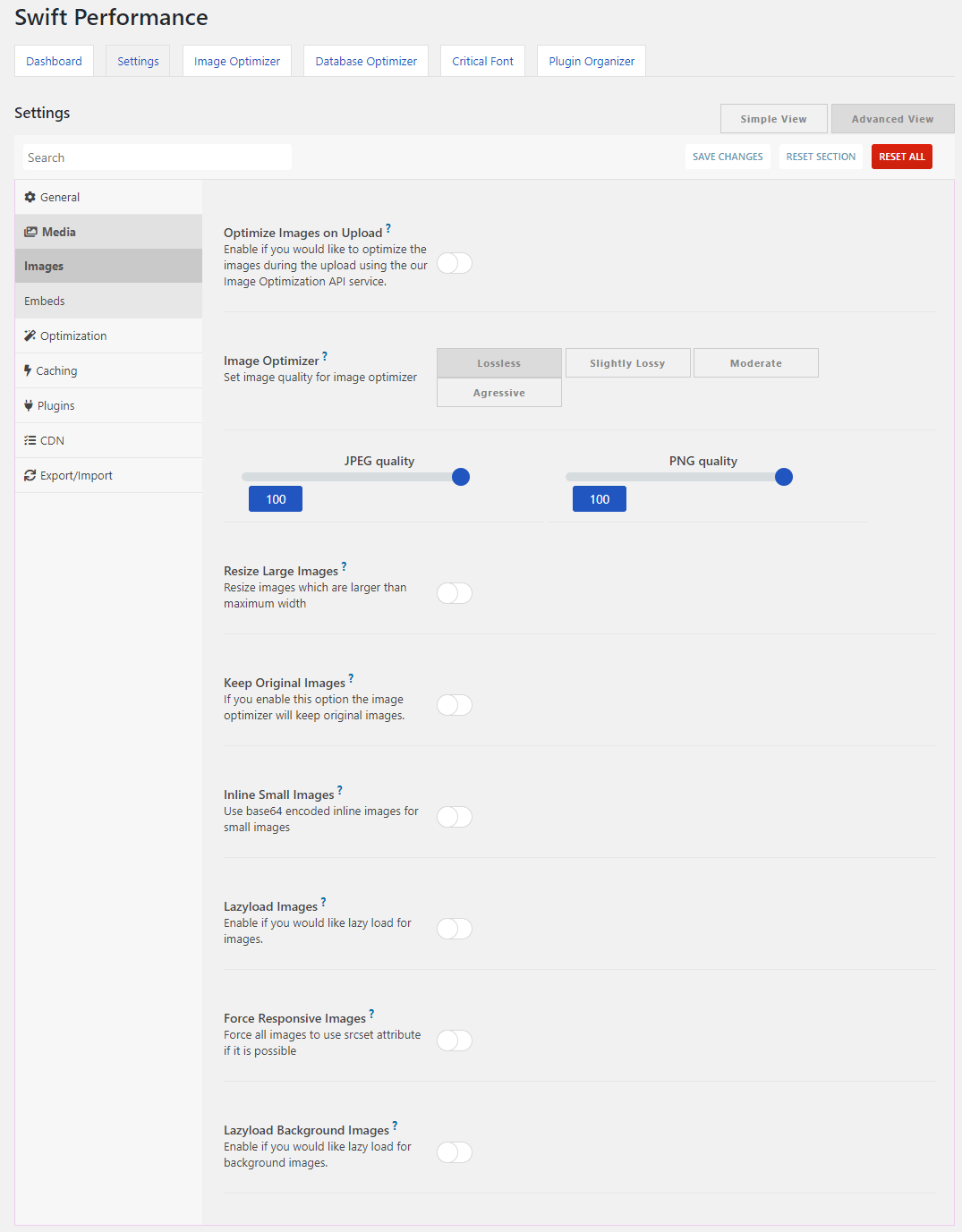Choose Agressive image quality option
Image resolution: width=962 pixels, height=1232 pixels.
pyautogui.click(x=499, y=393)
